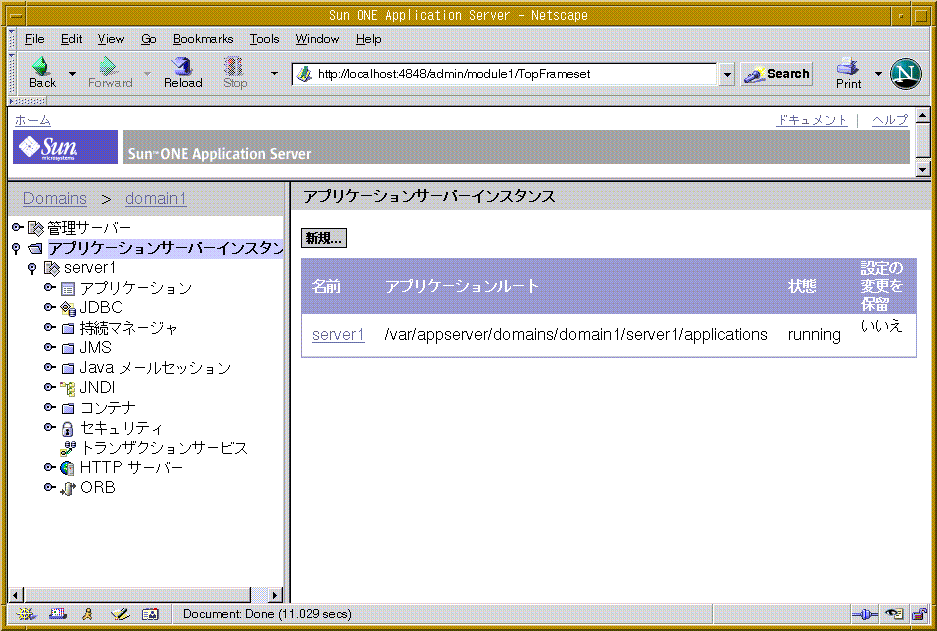Expand the セキュリティ tree node
Image resolution: width=937 pixels, height=631 pixels.
coord(50,427)
